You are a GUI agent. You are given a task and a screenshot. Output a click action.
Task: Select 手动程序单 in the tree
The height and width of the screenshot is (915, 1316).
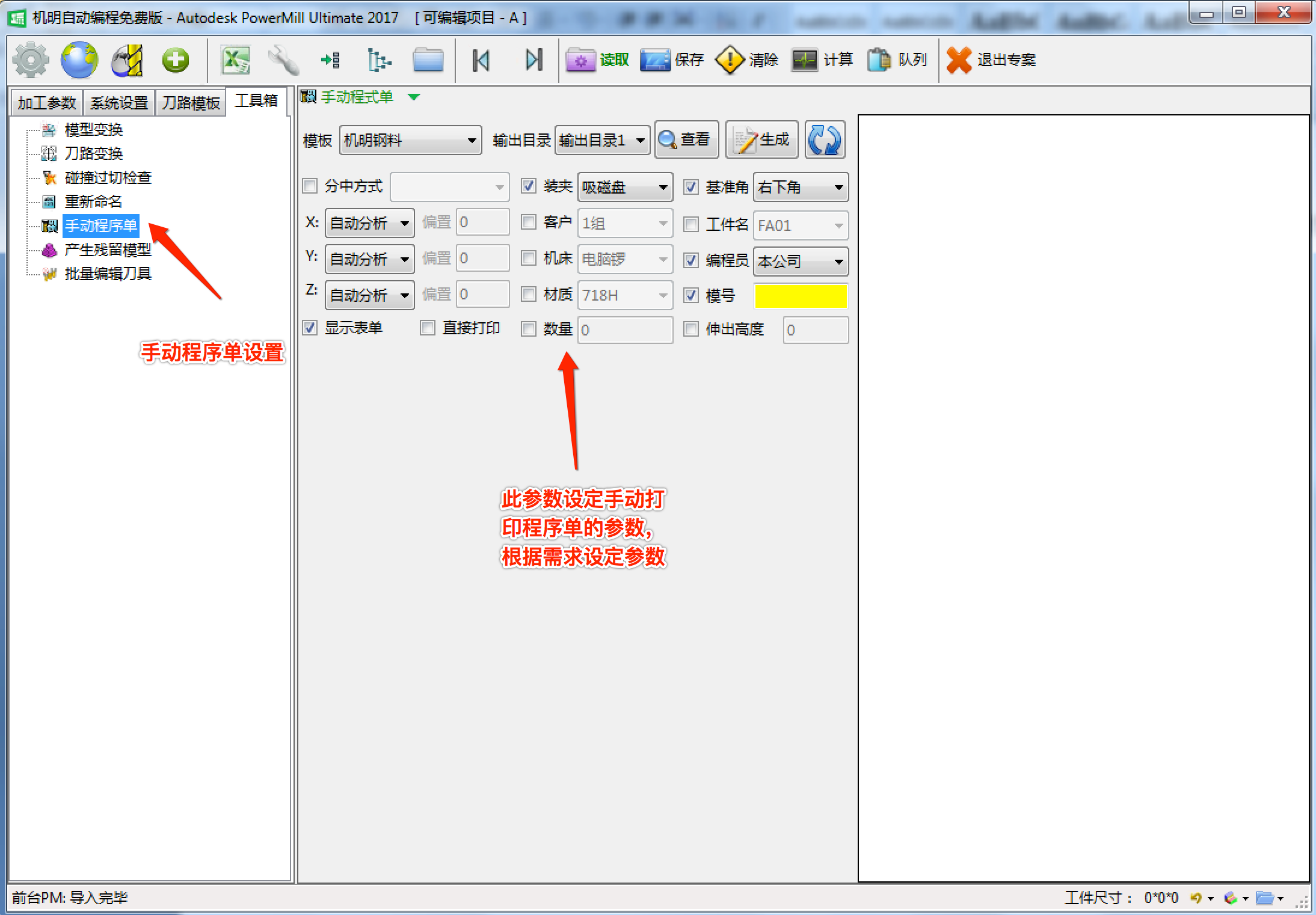(x=100, y=225)
